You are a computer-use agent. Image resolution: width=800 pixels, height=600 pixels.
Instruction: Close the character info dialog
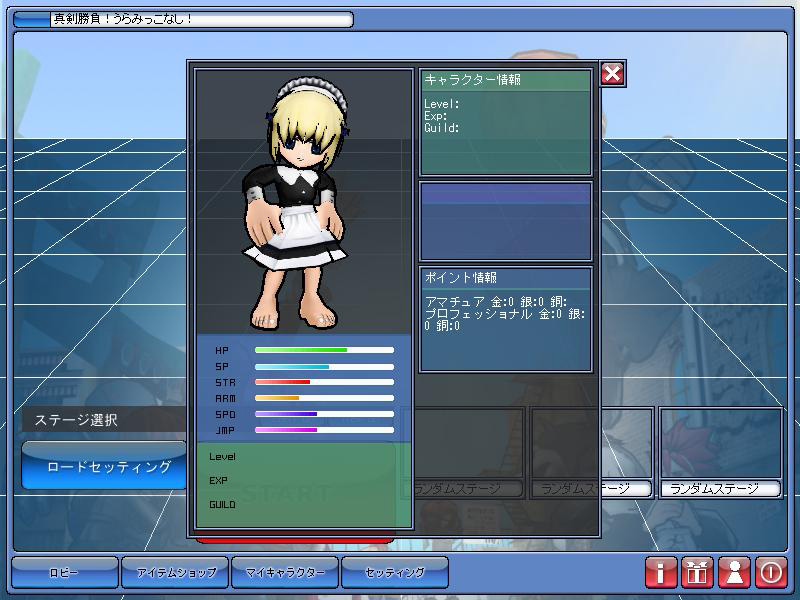(x=612, y=73)
